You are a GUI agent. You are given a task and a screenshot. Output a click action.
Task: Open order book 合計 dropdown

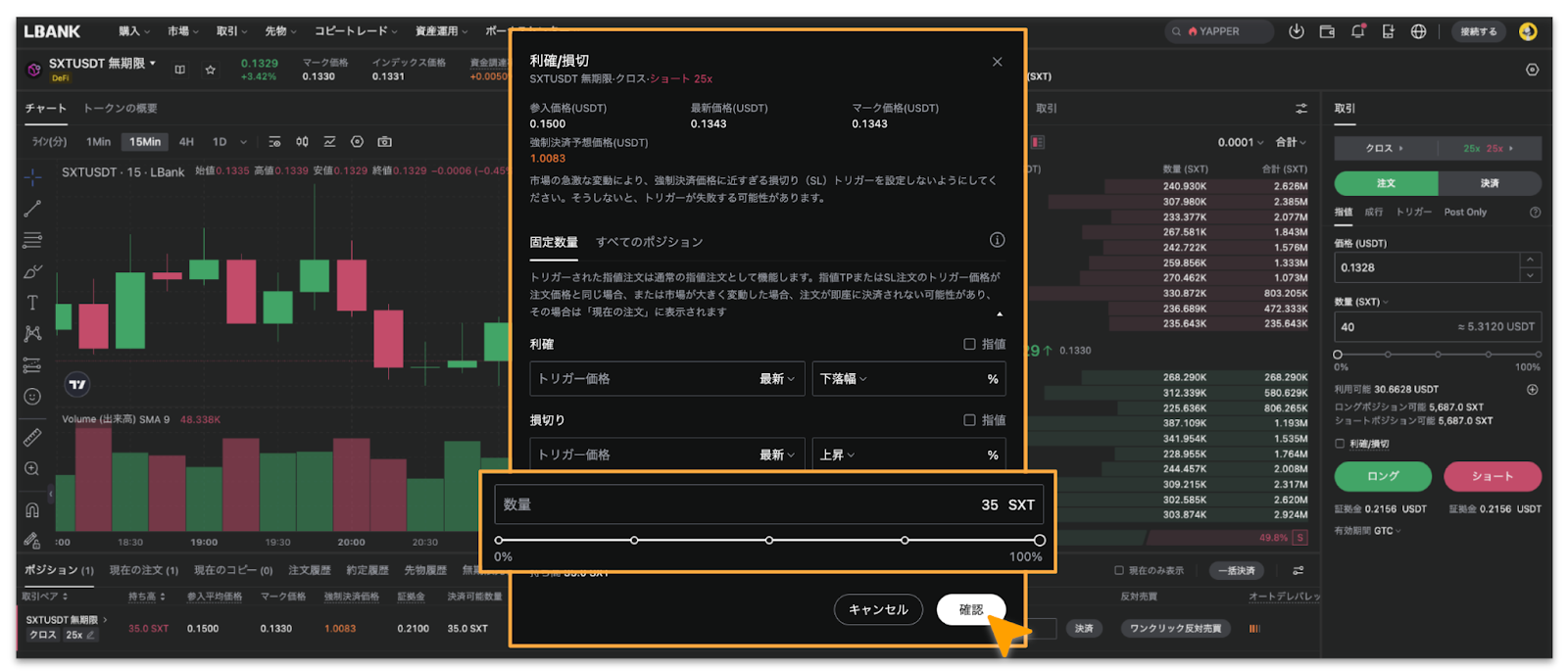pyautogui.click(x=1291, y=142)
